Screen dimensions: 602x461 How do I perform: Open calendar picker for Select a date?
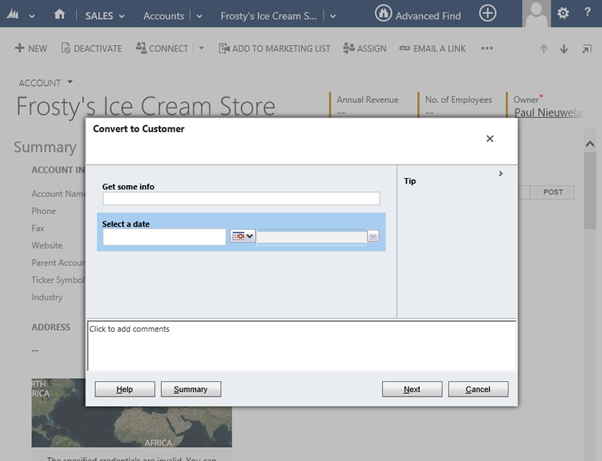(242, 237)
